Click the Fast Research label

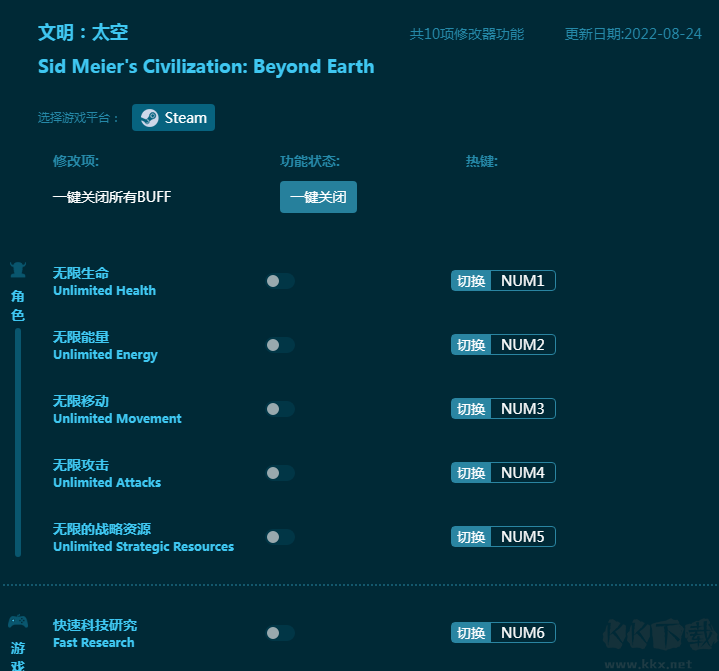point(94,643)
